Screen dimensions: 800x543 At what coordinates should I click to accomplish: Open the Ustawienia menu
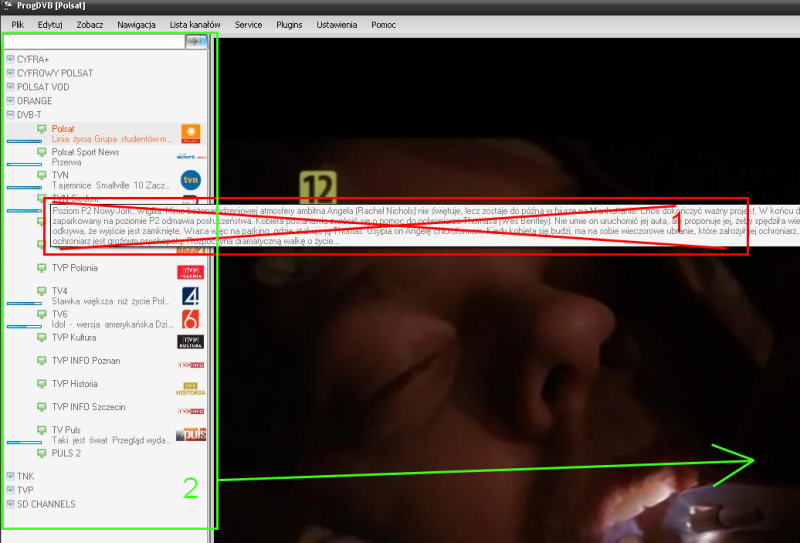pos(335,24)
